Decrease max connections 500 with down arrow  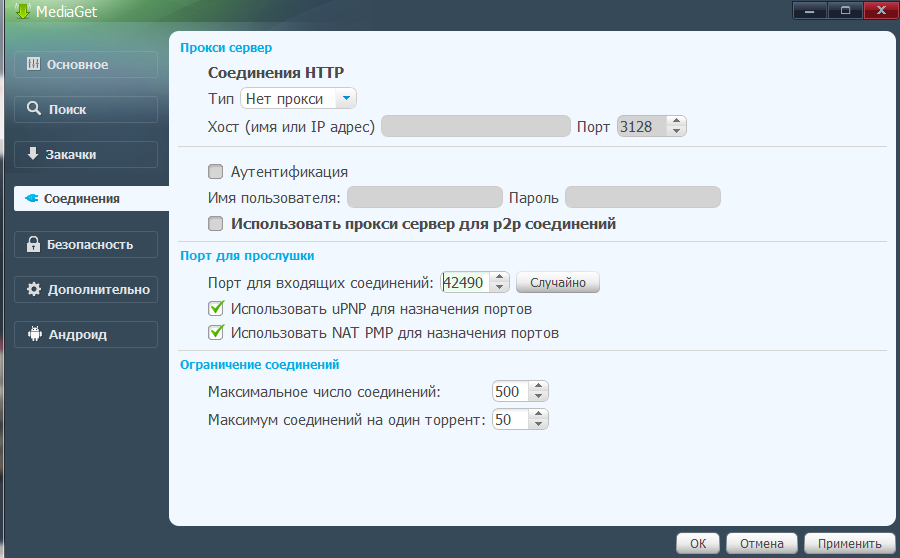538,397
